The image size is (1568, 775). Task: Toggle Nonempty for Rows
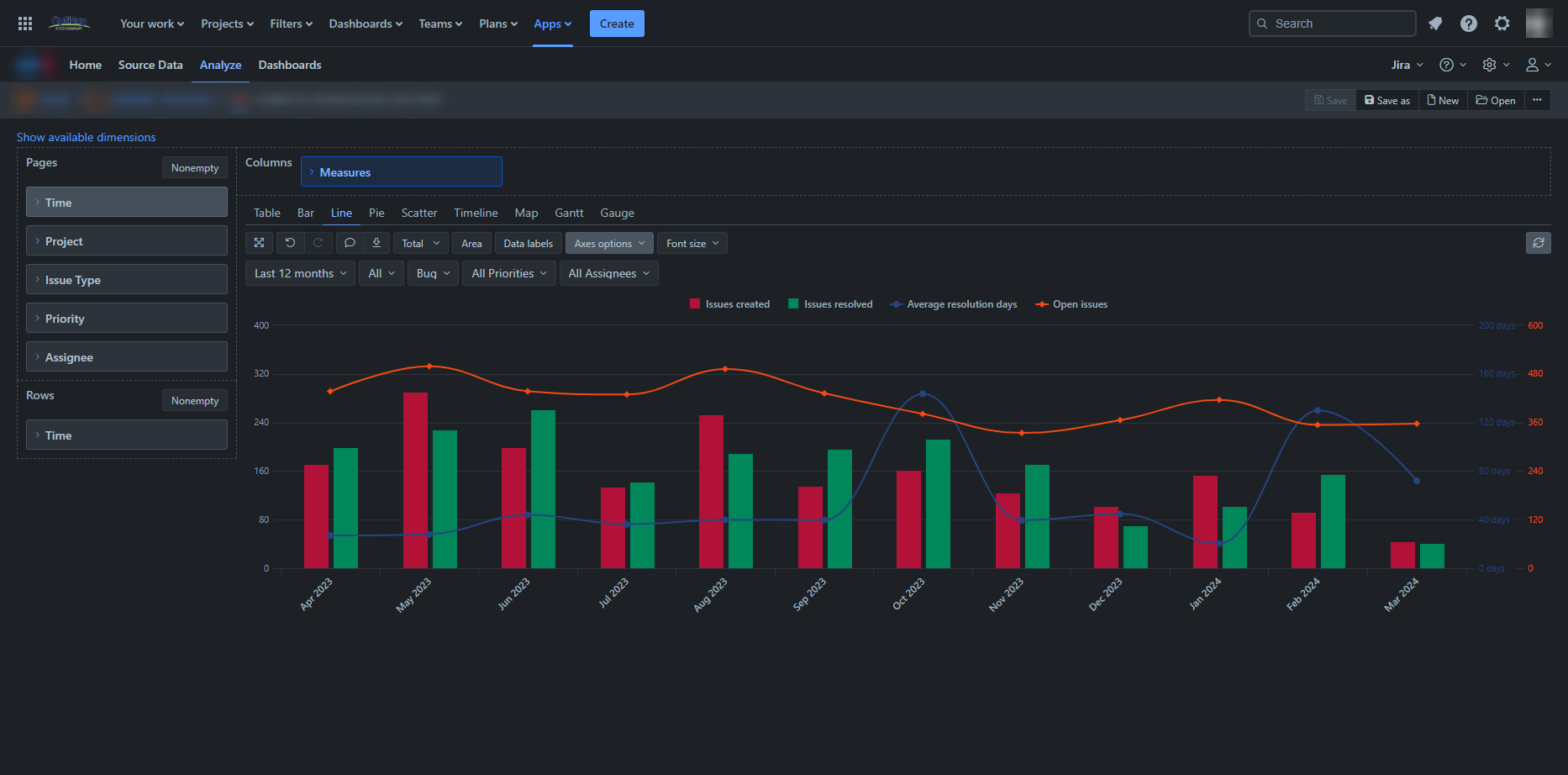[x=195, y=401]
